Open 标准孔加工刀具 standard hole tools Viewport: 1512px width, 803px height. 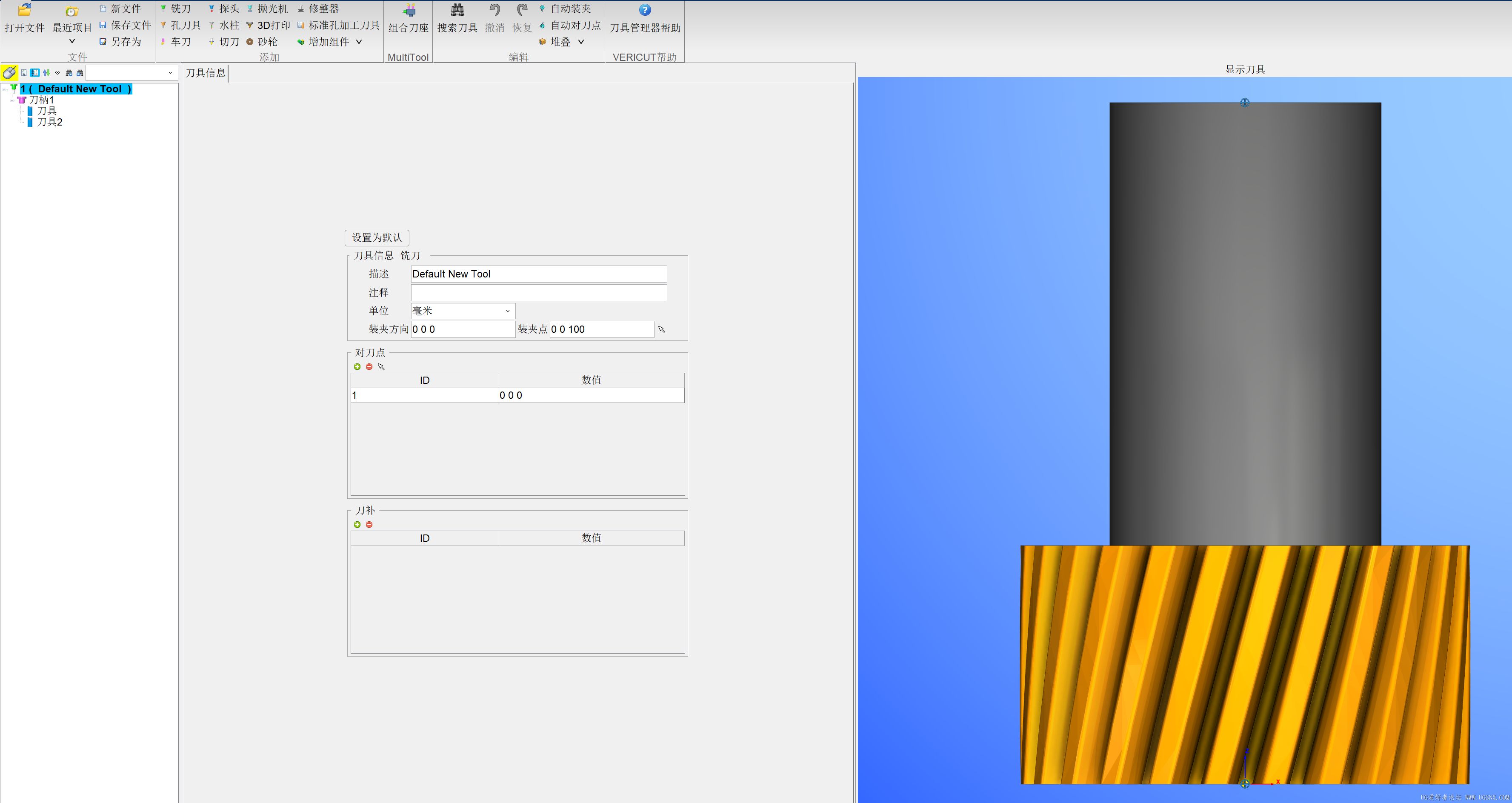(339, 25)
